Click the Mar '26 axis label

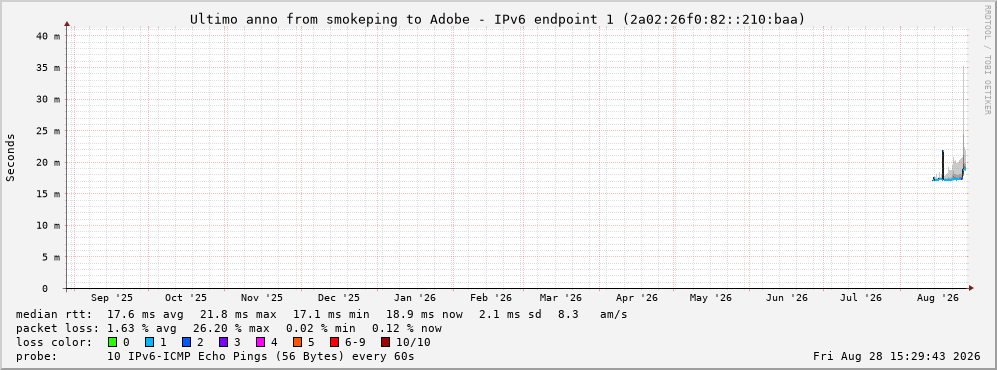click(560, 298)
